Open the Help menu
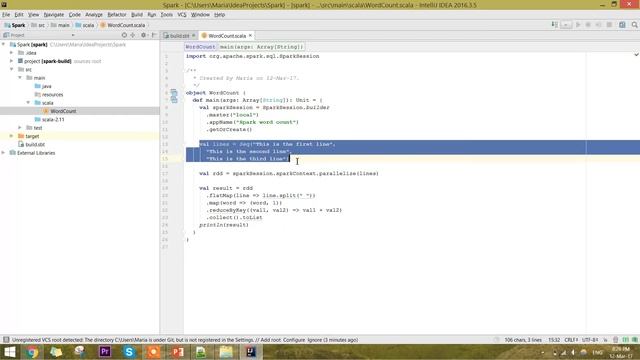Viewport: 640px width, 360px height. point(220,15)
